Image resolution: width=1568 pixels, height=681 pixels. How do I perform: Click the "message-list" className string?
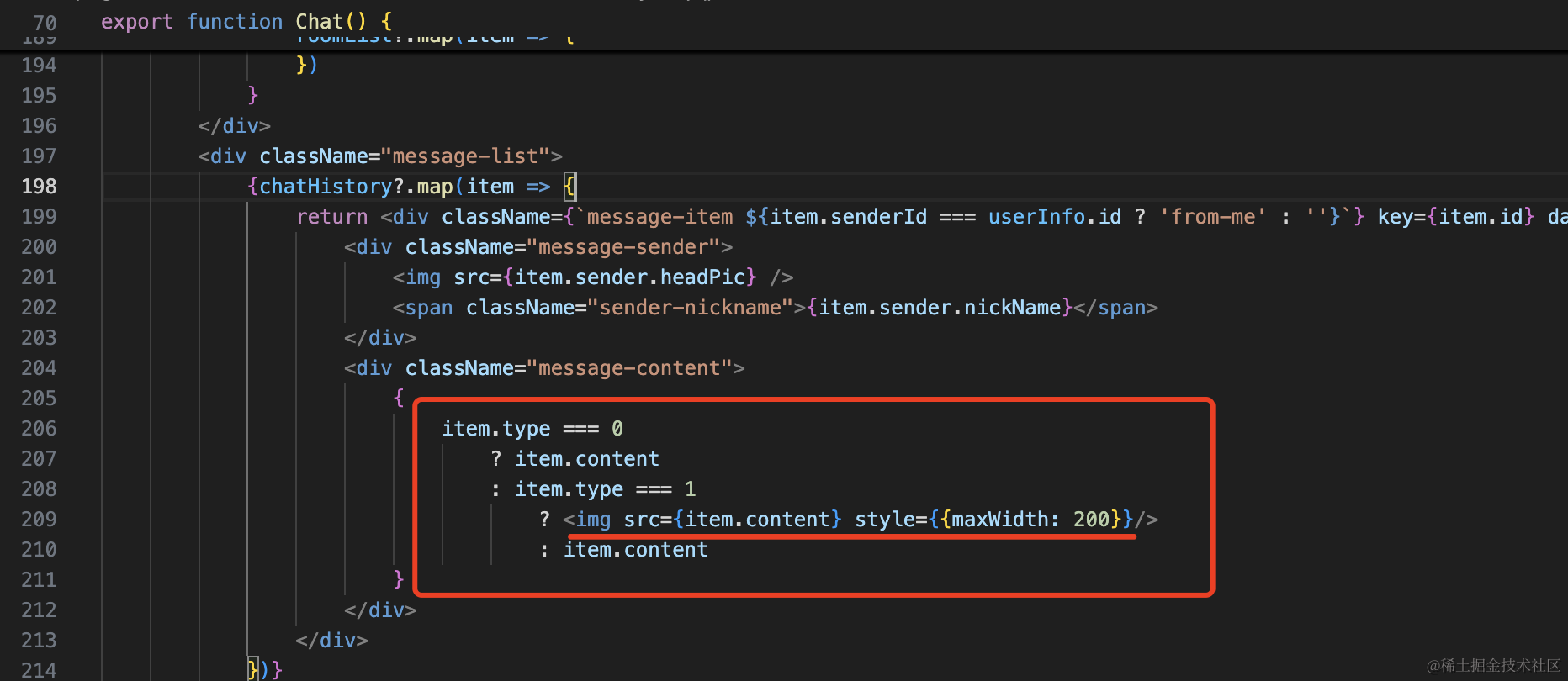(x=465, y=156)
